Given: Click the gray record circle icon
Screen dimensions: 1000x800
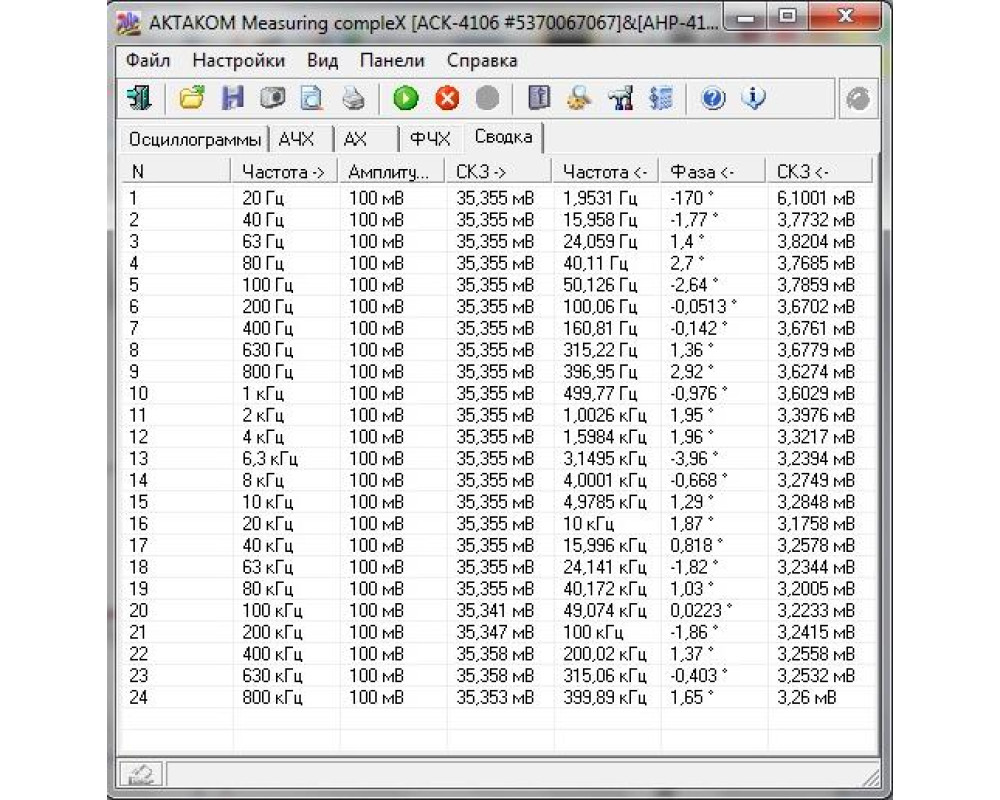Looking at the screenshot, I should (x=487, y=98).
